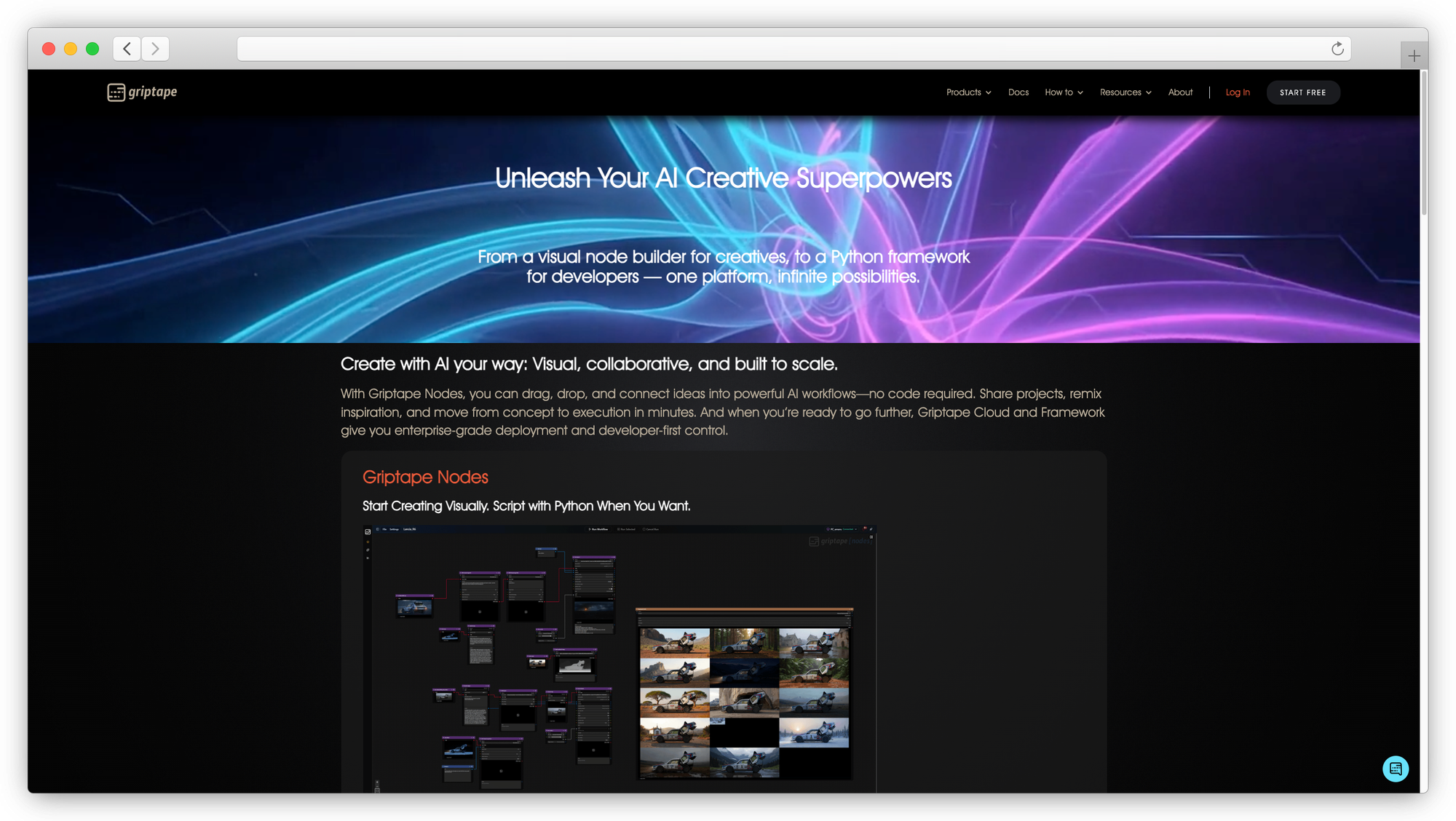Image resolution: width=1456 pixels, height=821 pixels.
Task: Open a new tab with plus icon
Action: coord(1414,56)
